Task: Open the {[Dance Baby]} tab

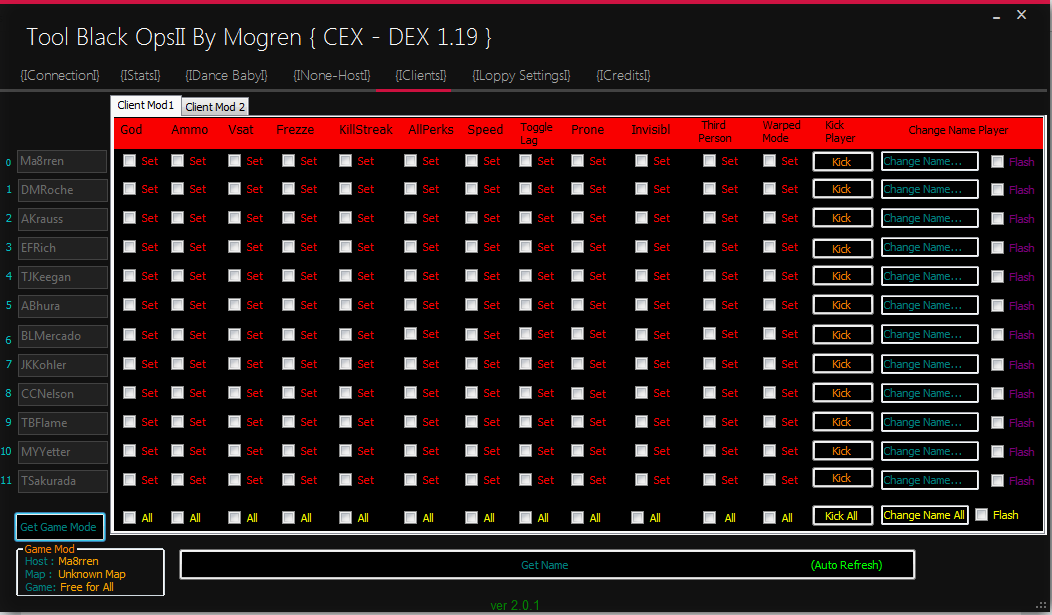Action: tap(226, 75)
